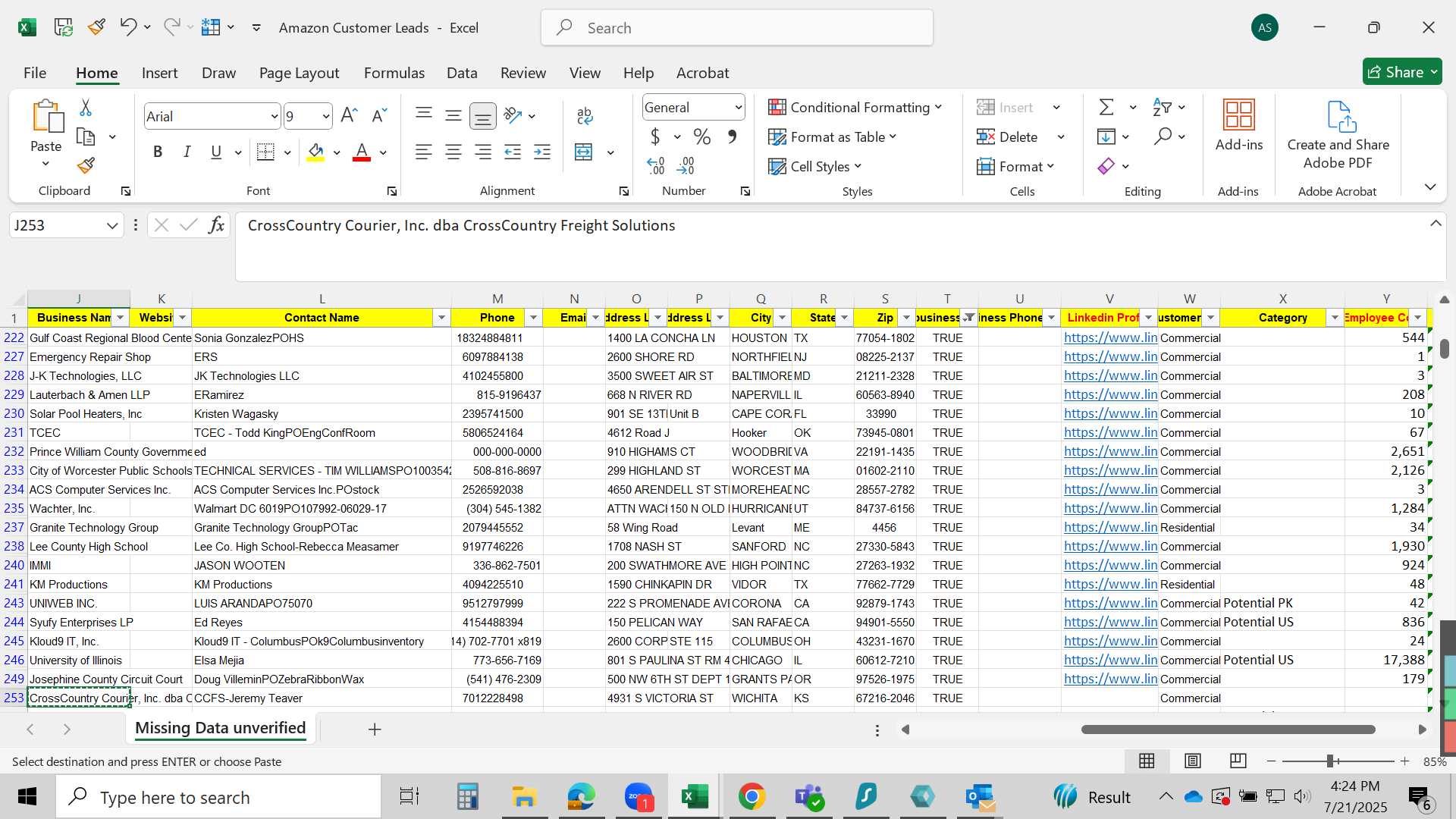
Task: Expand Format as Table menu
Action: click(833, 136)
